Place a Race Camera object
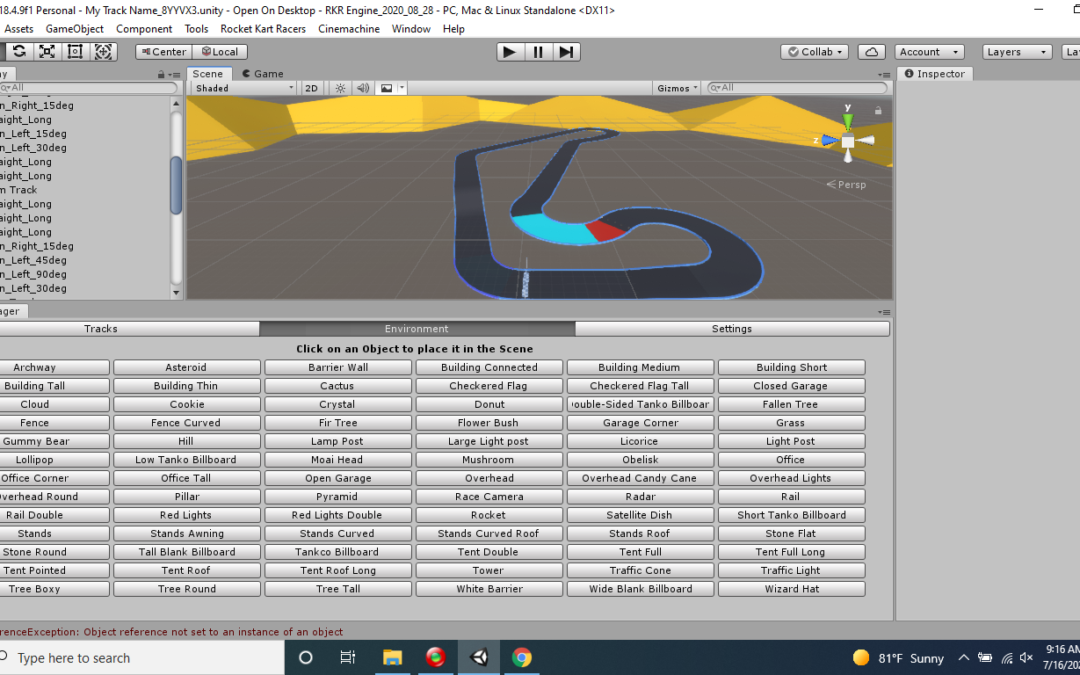The height and width of the screenshot is (675, 1080). point(488,497)
